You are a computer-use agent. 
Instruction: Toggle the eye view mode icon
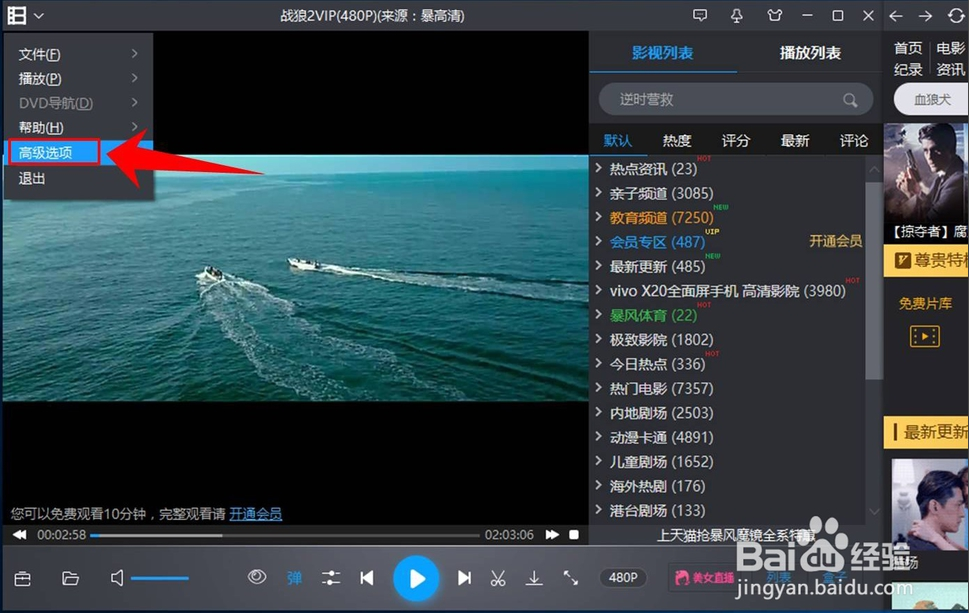pyautogui.click(x=257, y=577)
